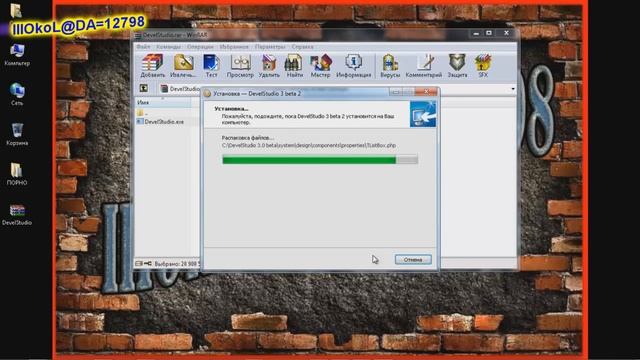Click the Найти (Find) toolbar icon

(294, 66)
